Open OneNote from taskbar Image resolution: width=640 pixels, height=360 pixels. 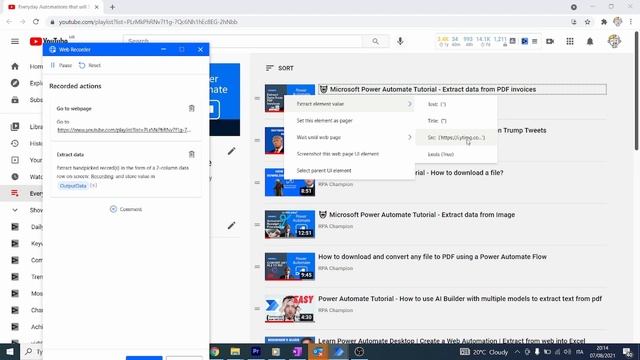pos(297,351)
